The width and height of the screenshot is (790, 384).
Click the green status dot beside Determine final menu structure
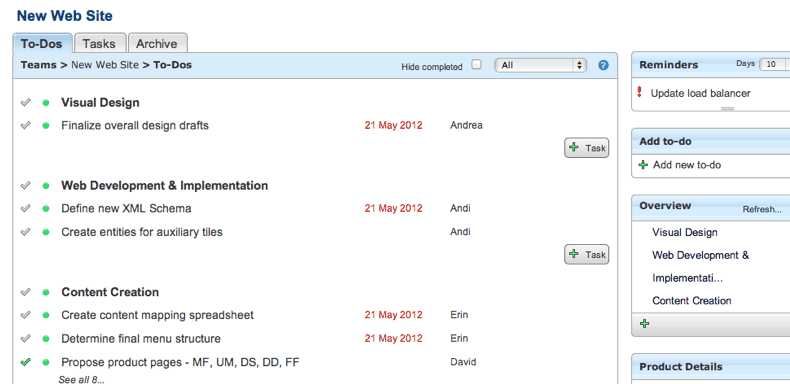point(46,339)
